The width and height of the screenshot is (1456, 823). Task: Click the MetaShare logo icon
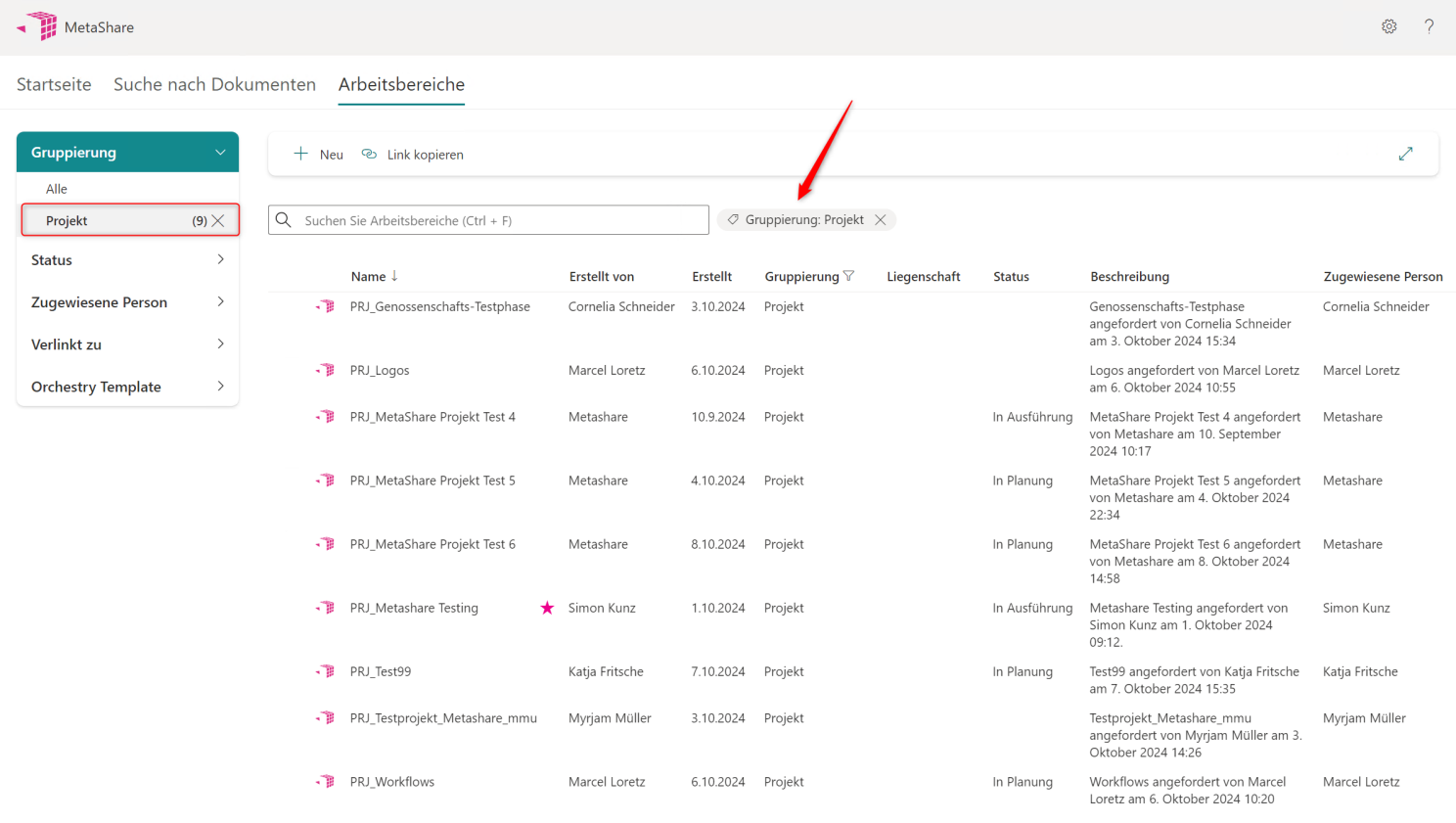click(x=41, y=26)
